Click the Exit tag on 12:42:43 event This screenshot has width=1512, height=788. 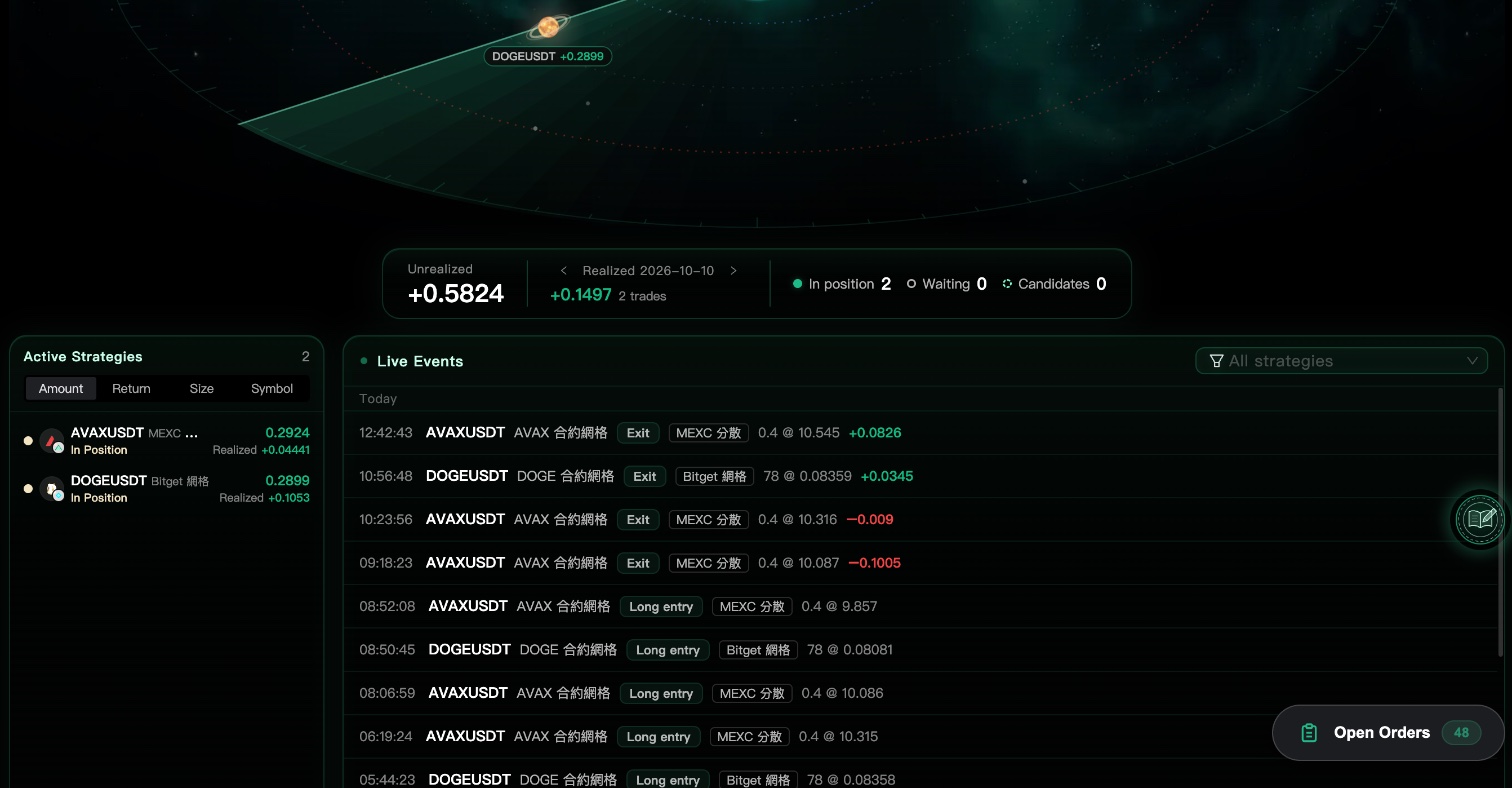coord(638,433)
